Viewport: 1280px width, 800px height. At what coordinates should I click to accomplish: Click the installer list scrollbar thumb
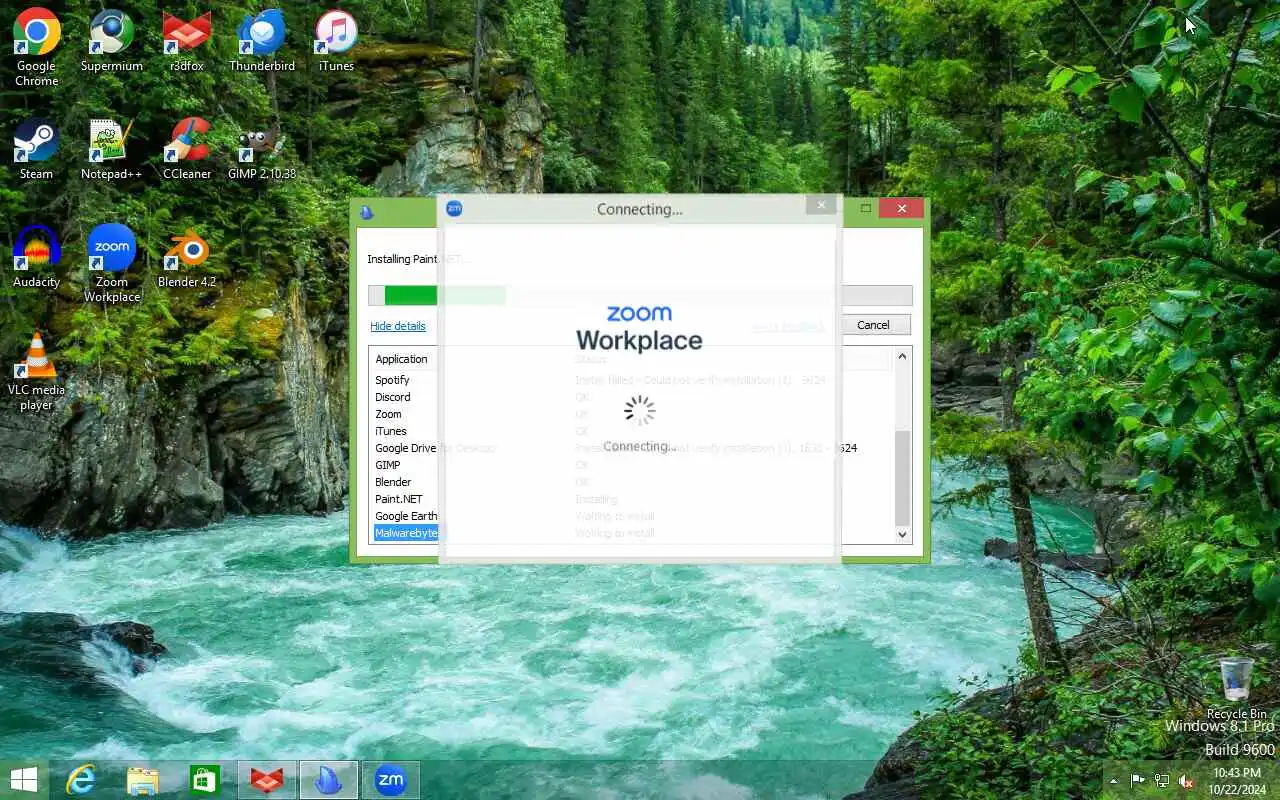[903, 477]
